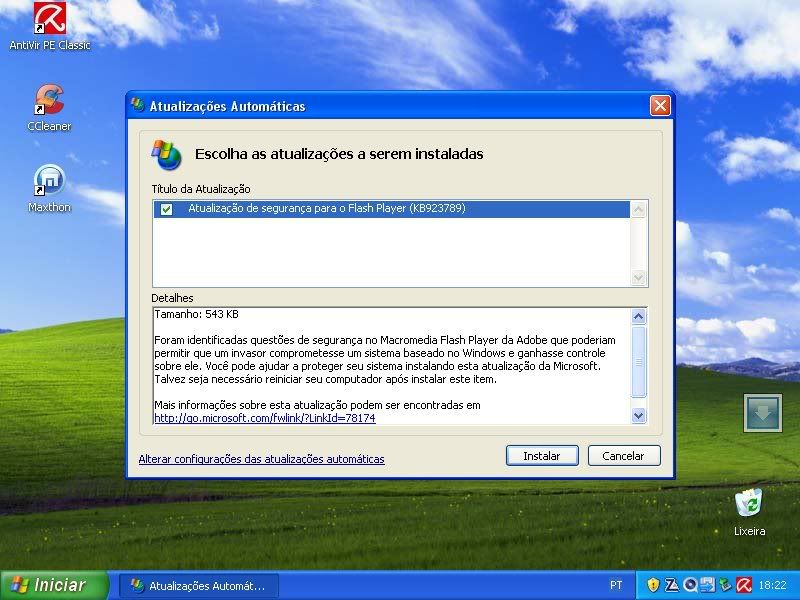
Task: Select the Flash Player security update row
Action: click(x=391, y=209)
